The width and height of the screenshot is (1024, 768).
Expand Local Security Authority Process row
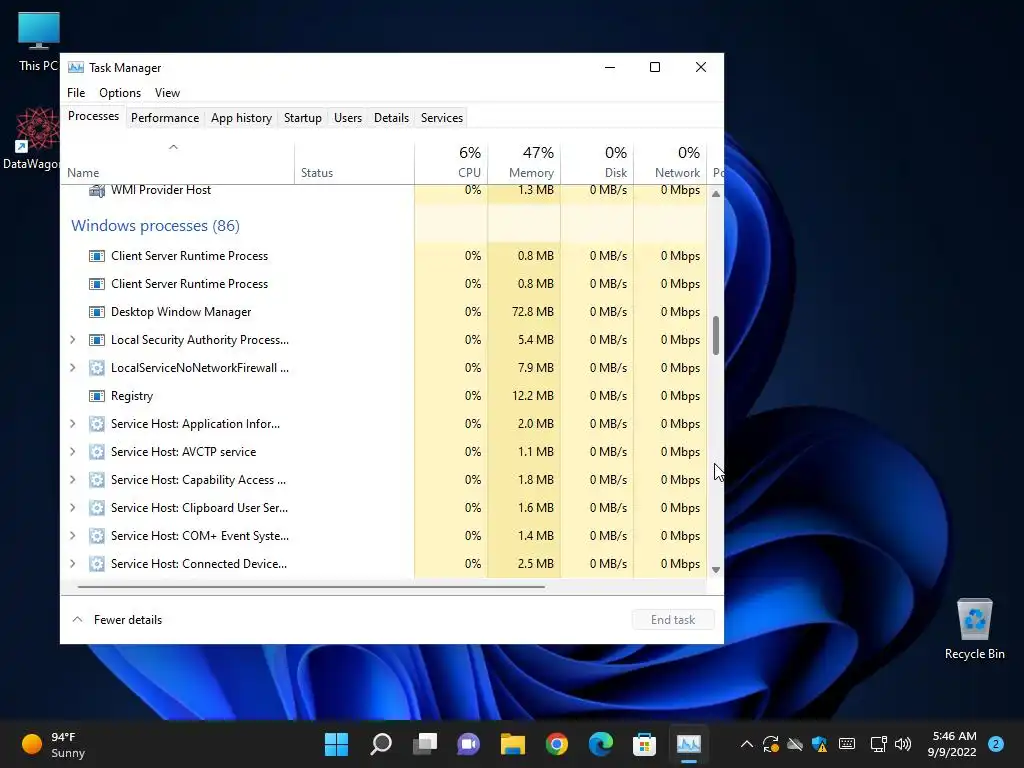(72, 340)
